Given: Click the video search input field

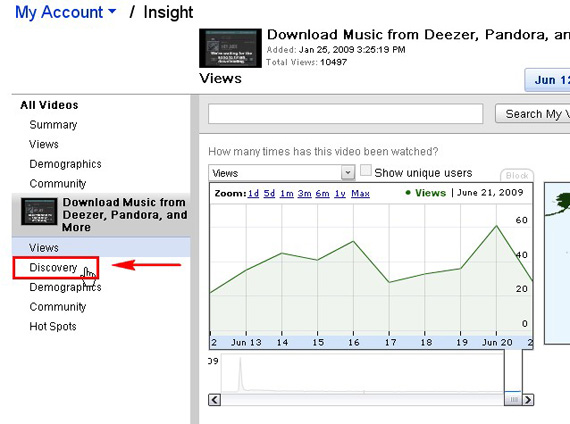Looking at the screenshot, I should pyautogui.click(x=345, y=114).
